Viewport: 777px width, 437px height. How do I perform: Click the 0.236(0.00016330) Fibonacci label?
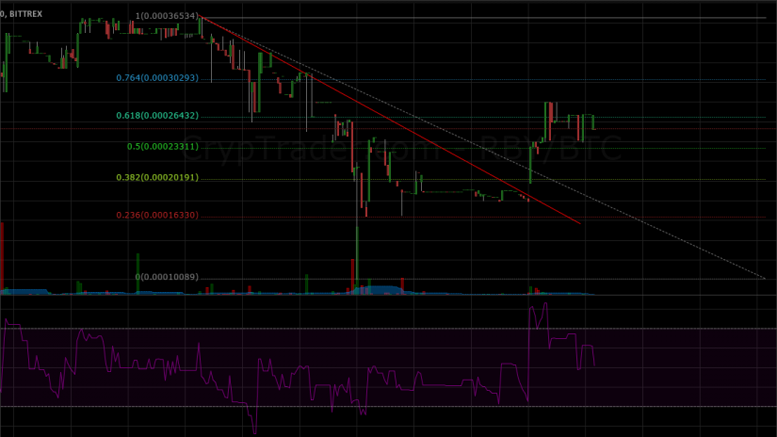pyautogui.click(x=157, y=215)
